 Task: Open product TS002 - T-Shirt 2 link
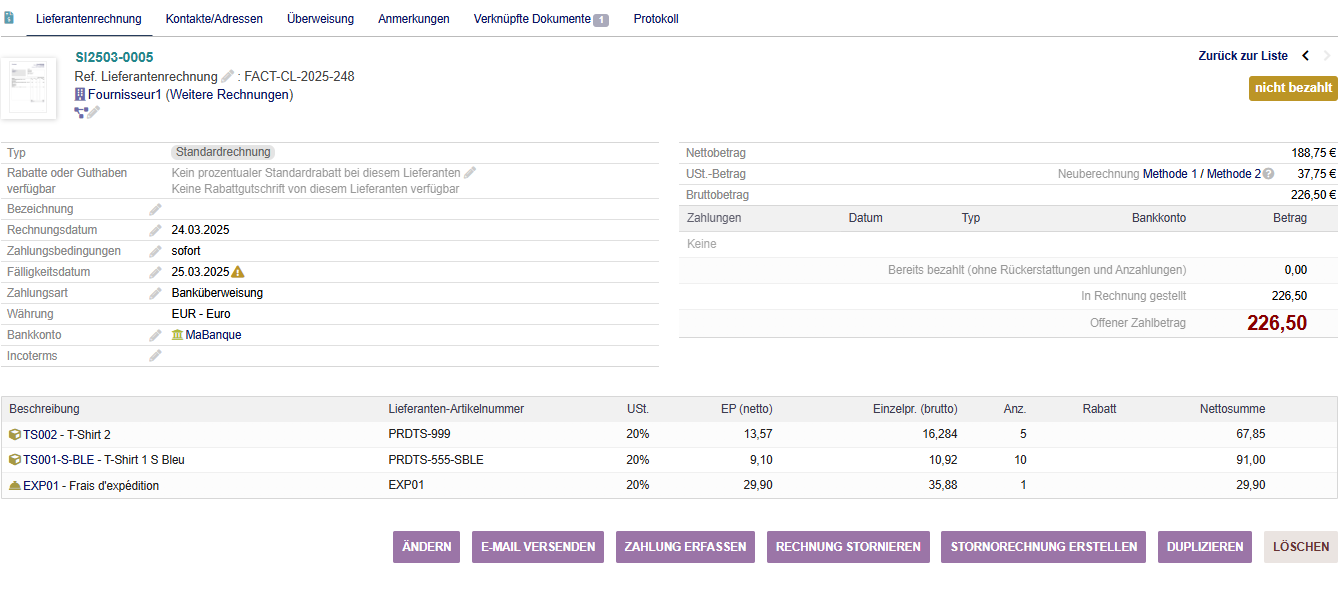click(66, 434)
